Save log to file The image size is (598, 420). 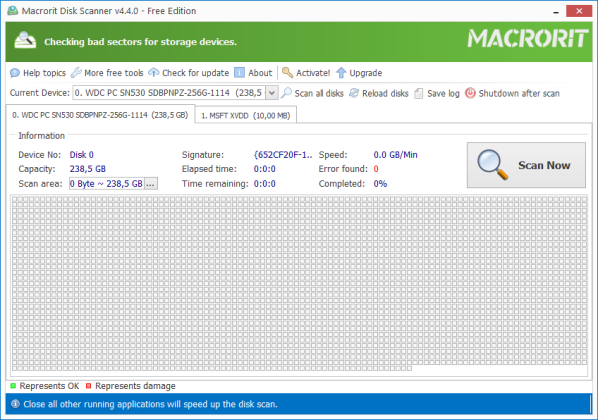tap(437, 93)
